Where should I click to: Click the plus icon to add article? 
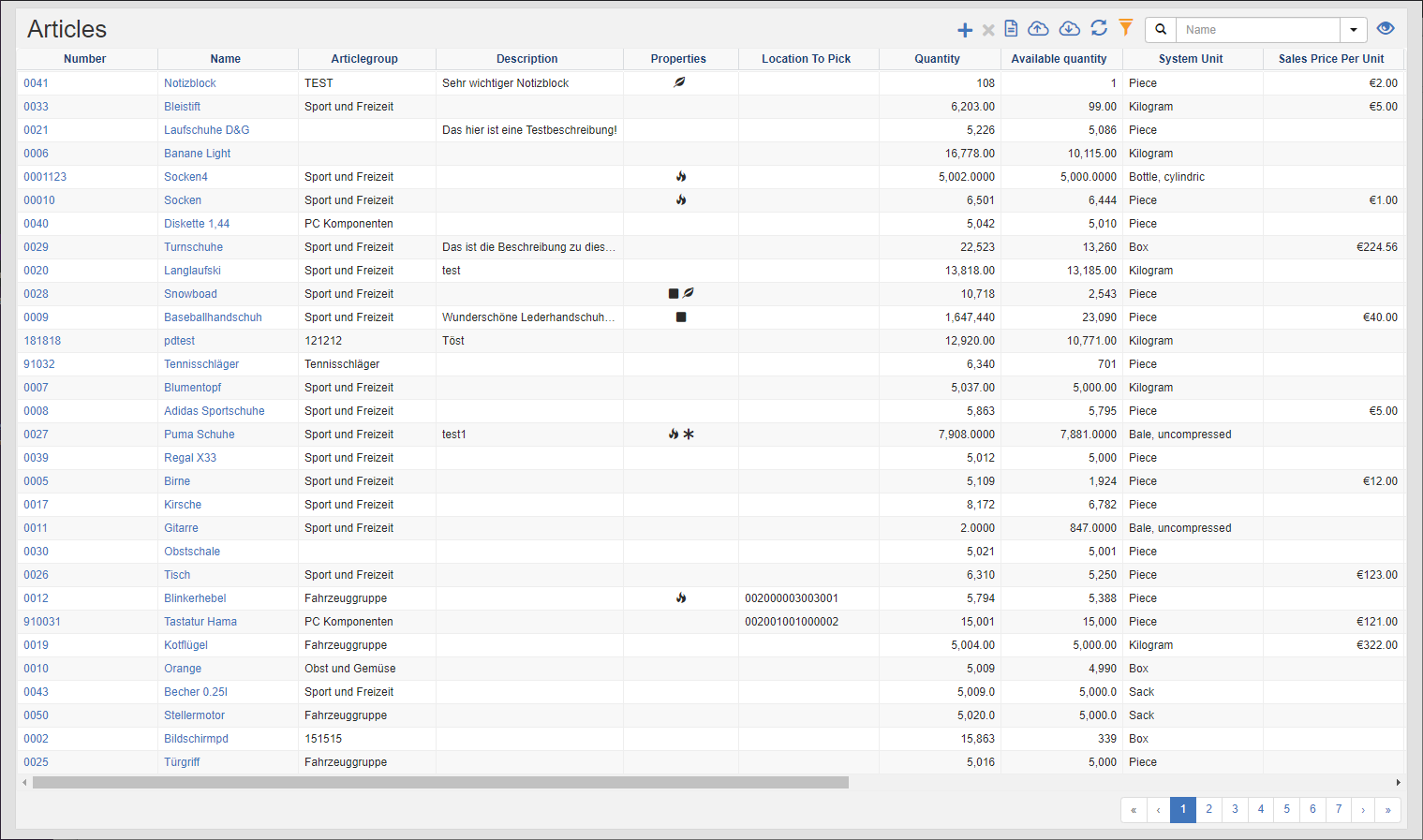coord(965,30)
